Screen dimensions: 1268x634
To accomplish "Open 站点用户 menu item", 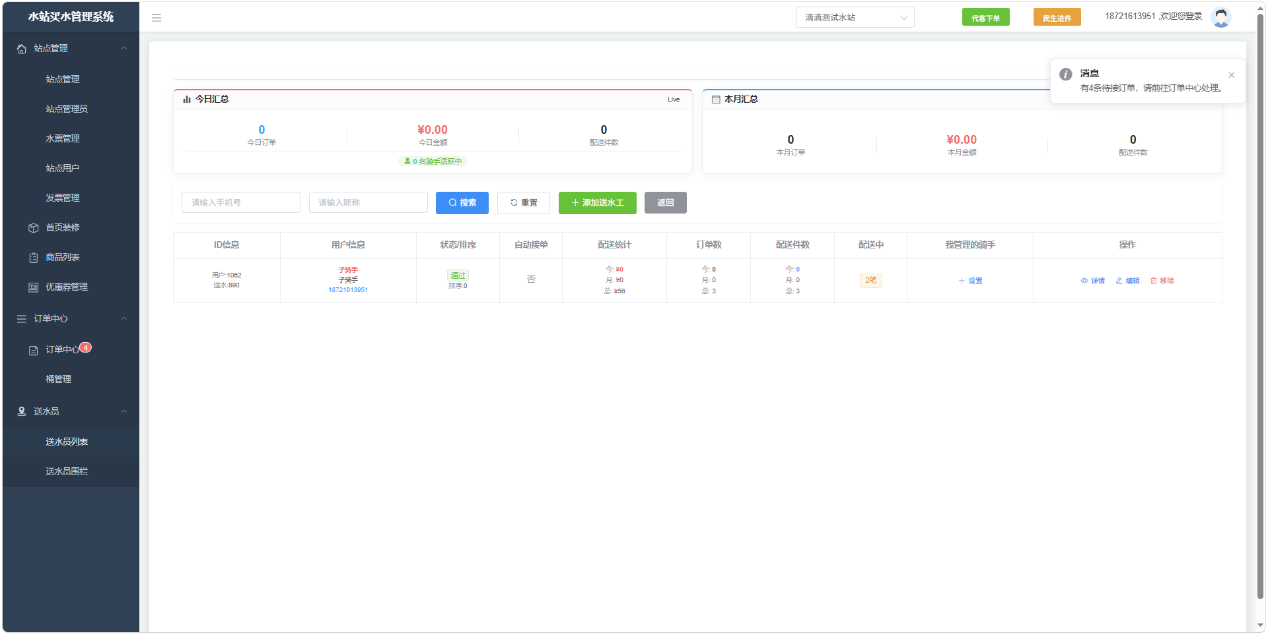I will (62, 168).
